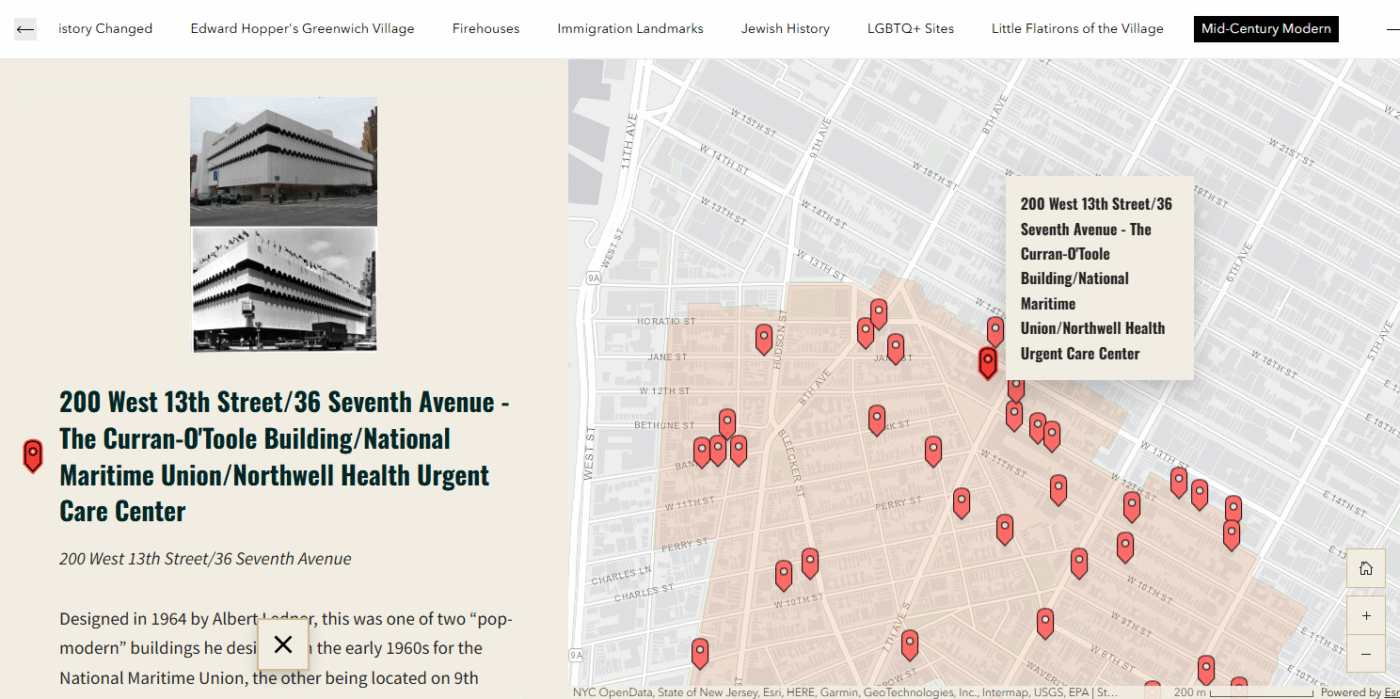Zoom in on the map
The width and height of the screenshot is (1400, 699).
pyautogui.click(x=1366, y=615)
